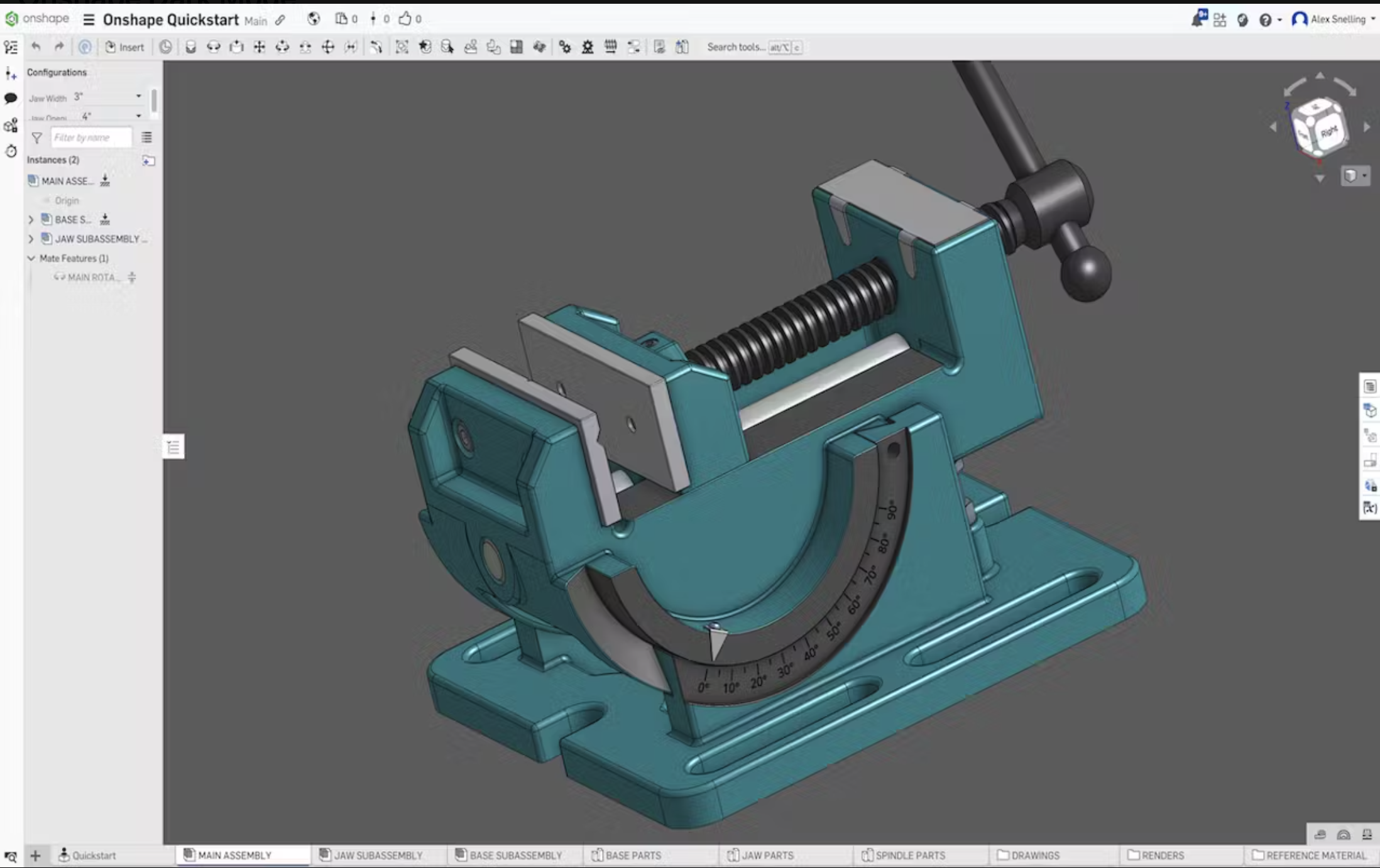Expand the BASE S... subassembly node

click(x=31, y=220)
